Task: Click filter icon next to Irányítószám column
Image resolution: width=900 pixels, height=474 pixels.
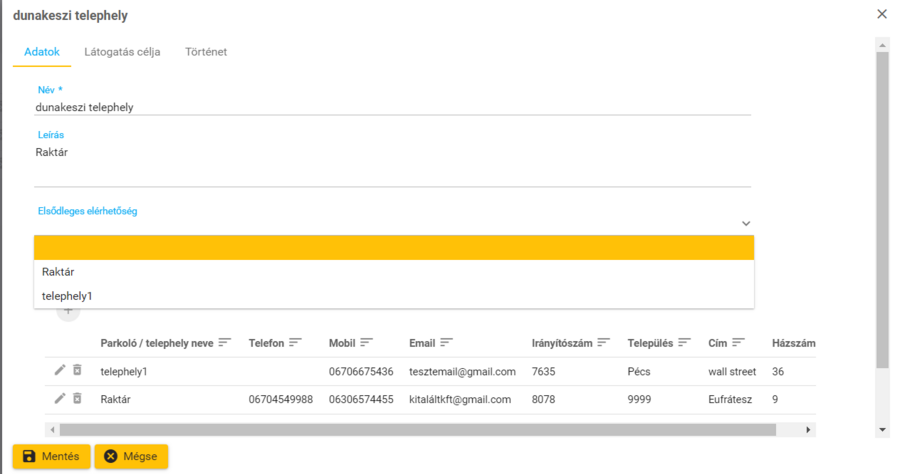Action: [x=604, y=343]
